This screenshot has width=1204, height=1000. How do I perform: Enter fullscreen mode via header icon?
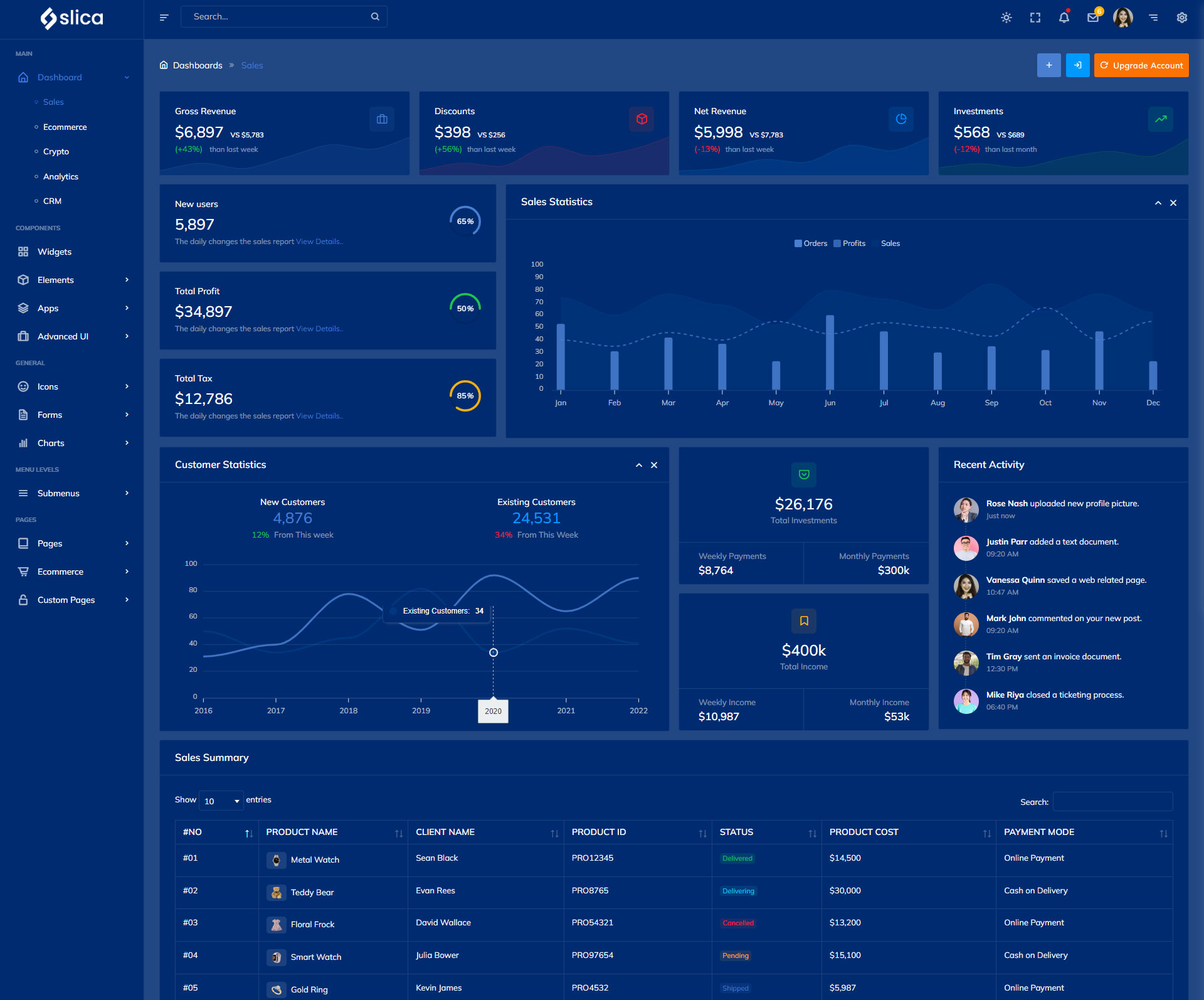click(x=1035, y=18)
